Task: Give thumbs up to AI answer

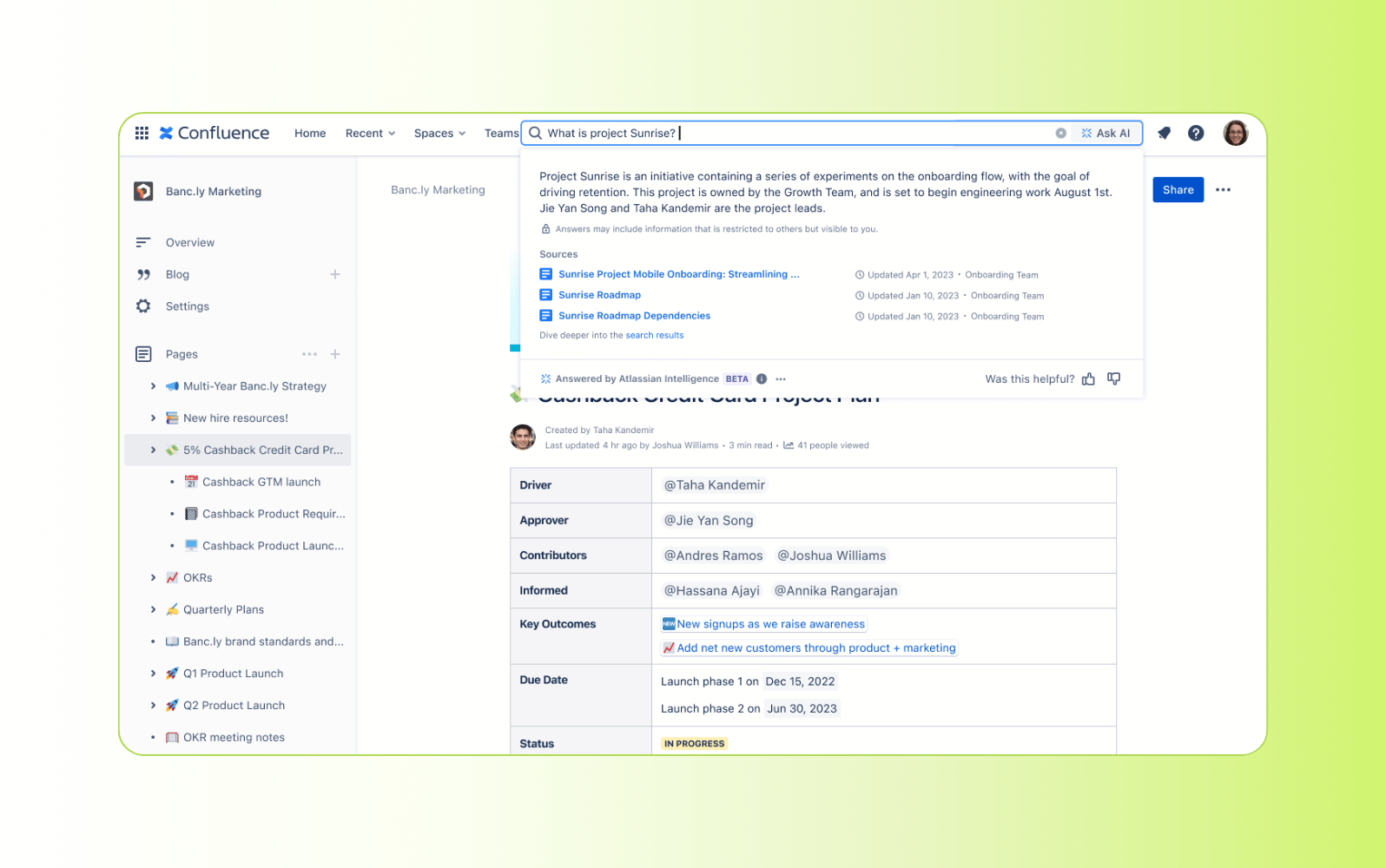Action: coord(1088,379)
